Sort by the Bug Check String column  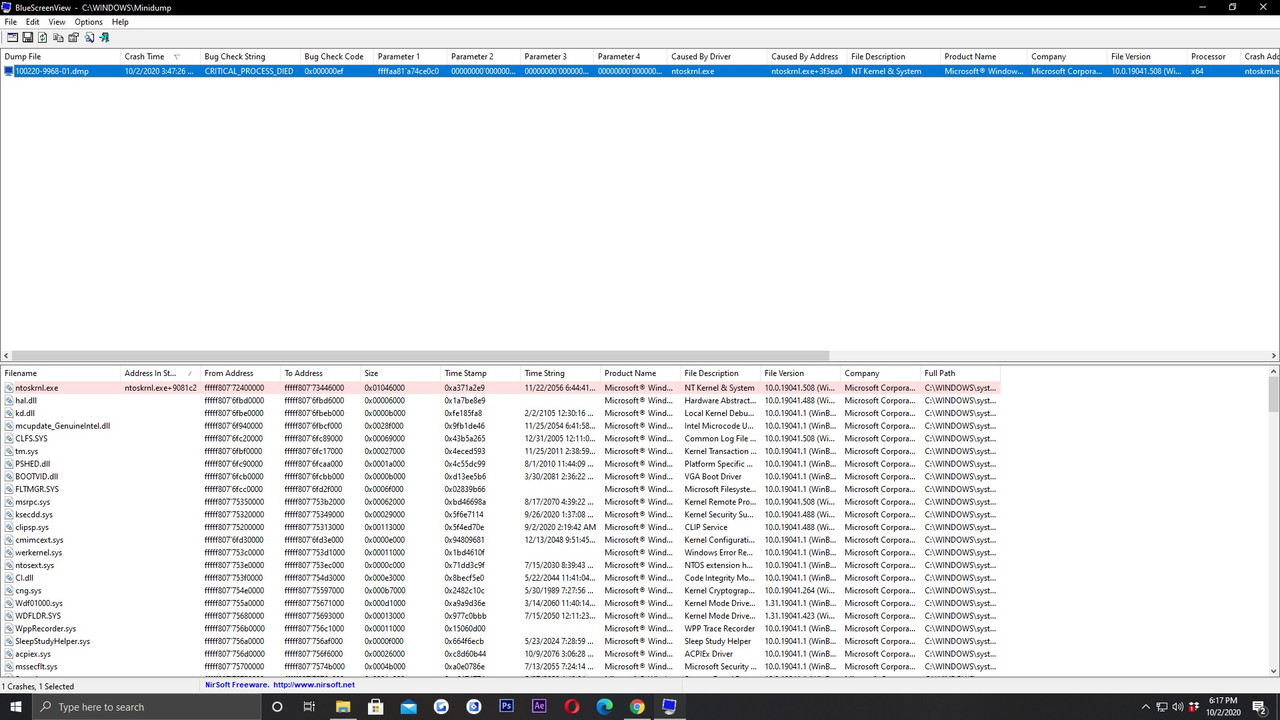(x=250, y=57)
